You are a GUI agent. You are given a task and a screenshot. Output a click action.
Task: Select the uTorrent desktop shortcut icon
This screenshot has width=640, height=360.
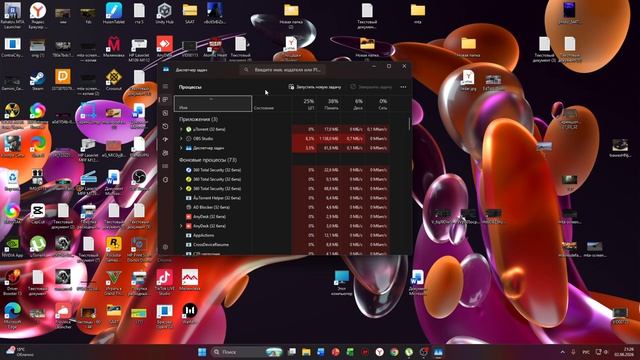tap(38, 247)
